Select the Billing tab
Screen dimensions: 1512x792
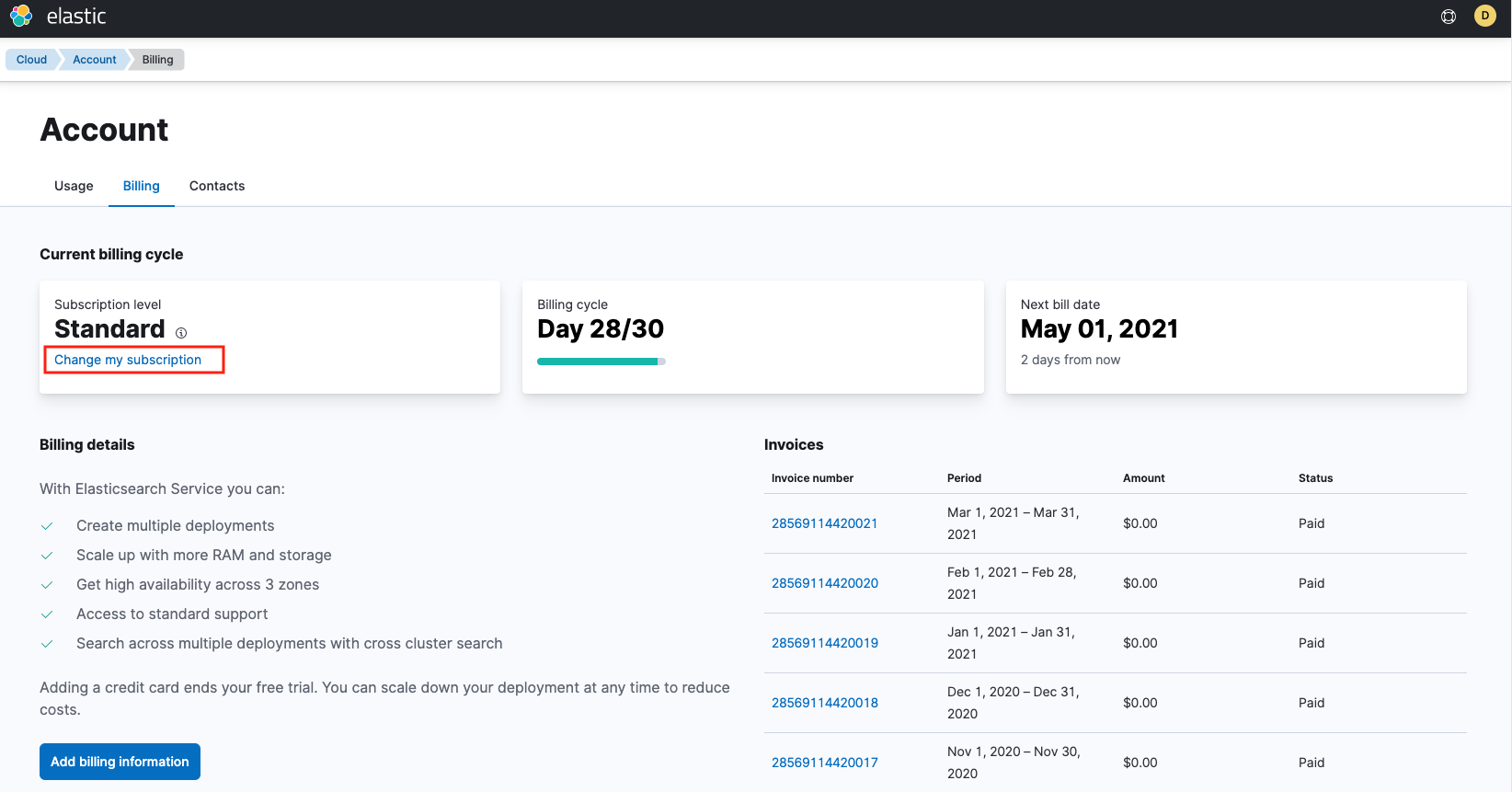pyautogui.click(x=142, y=186)
